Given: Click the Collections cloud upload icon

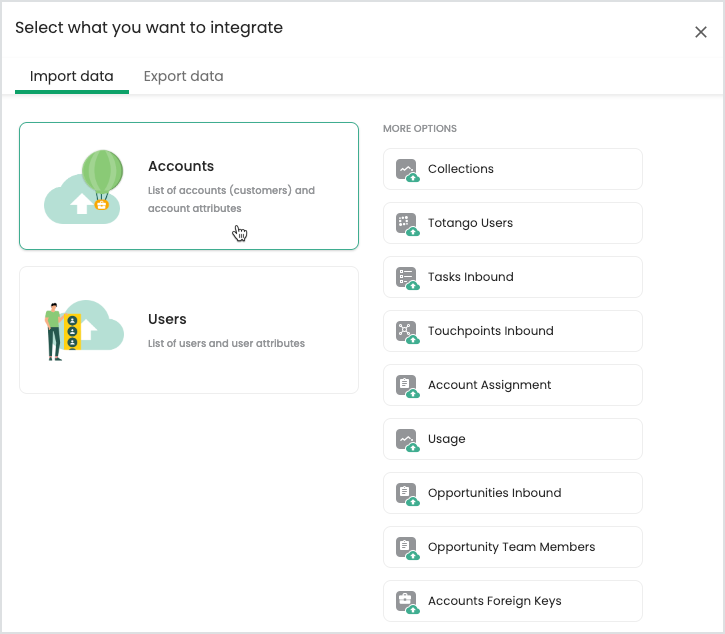Looking at the screenshot, I should coord(407,170).
